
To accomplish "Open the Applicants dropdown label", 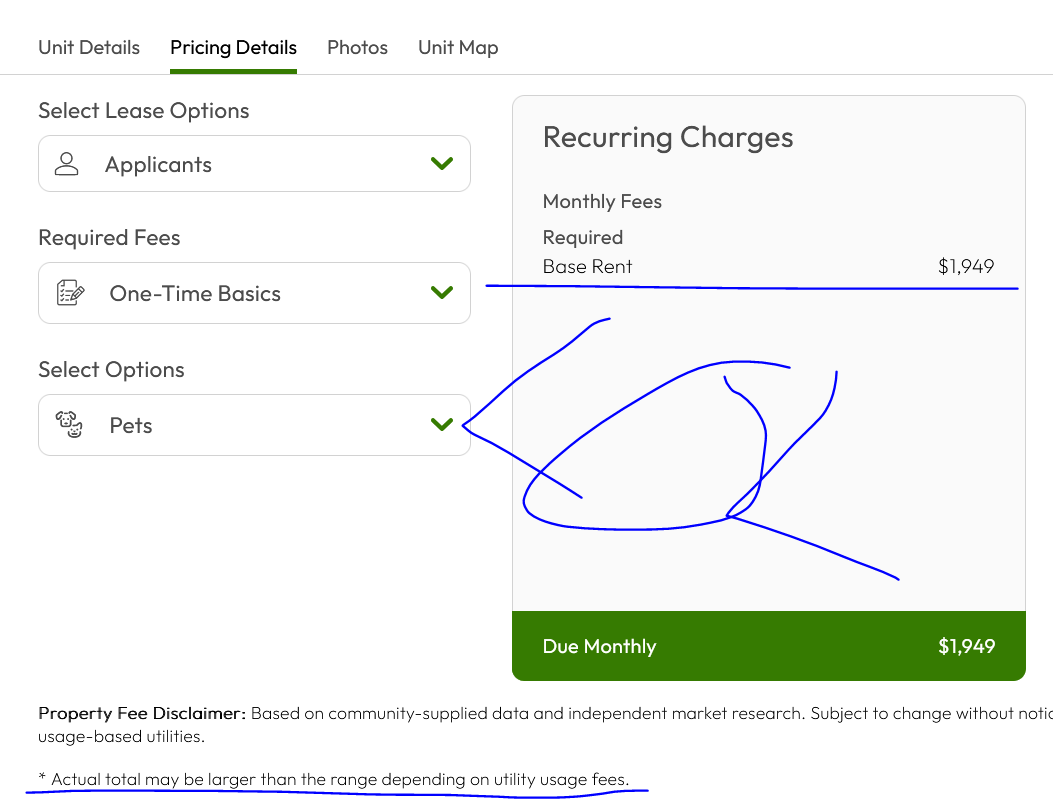I will pos(158,165).
